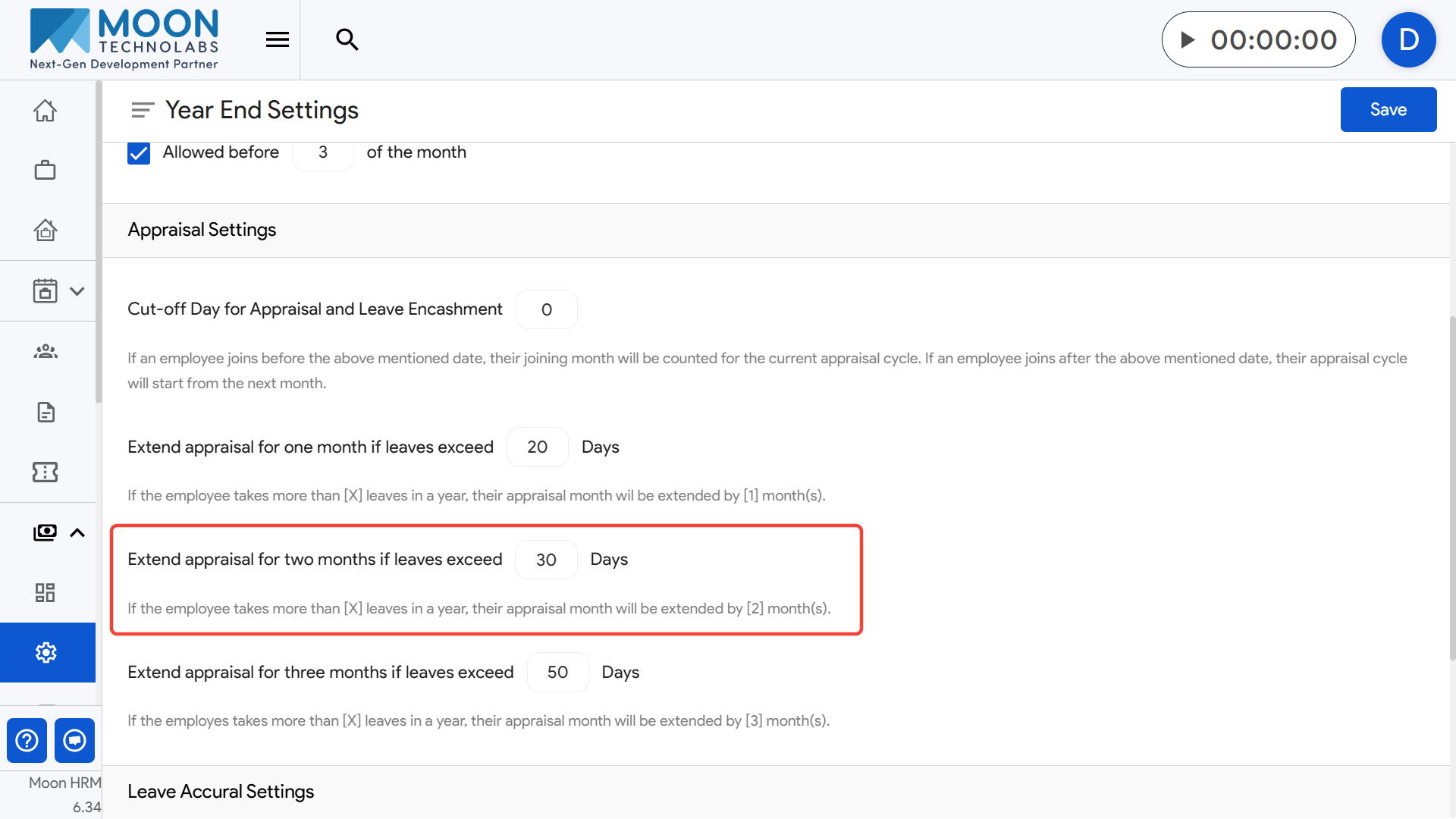
Task: Open the chat support icon
Action: (74, 740)
